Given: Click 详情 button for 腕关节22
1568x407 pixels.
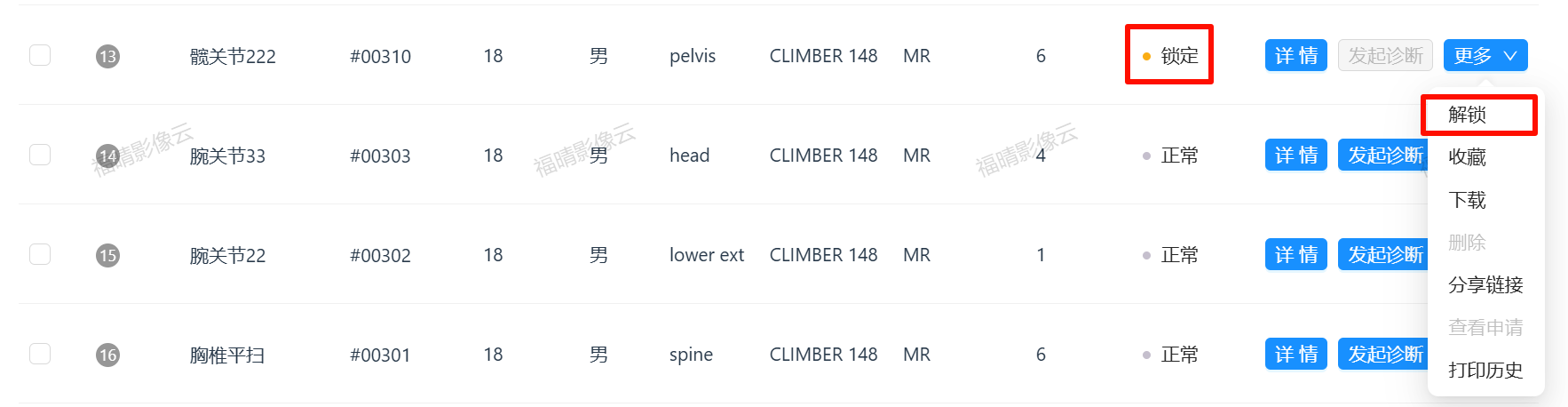Looking at the screenshot, I should 1295,255.
